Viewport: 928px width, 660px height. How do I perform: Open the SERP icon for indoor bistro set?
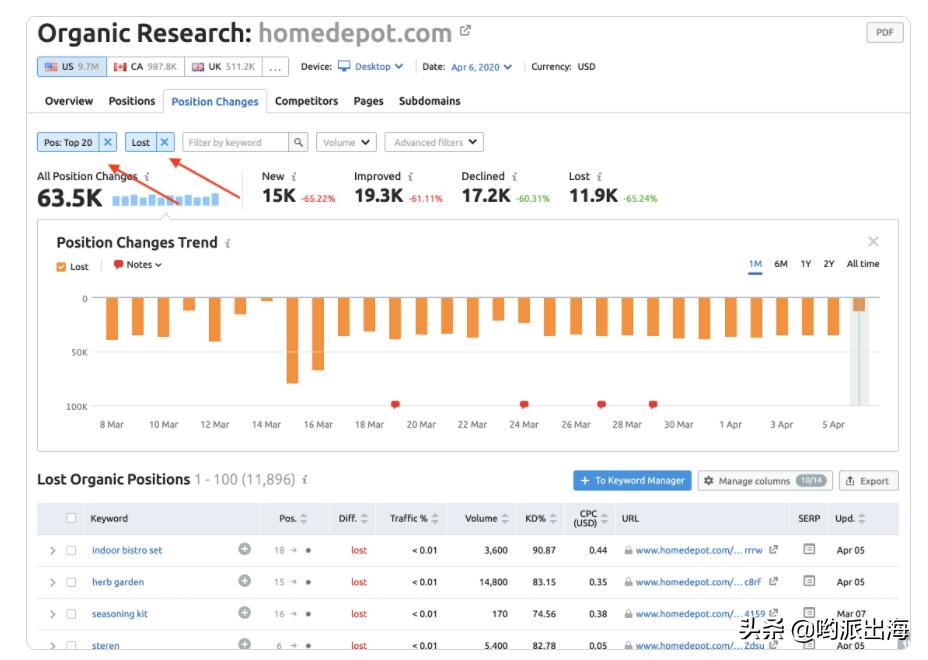pos(811,550)
